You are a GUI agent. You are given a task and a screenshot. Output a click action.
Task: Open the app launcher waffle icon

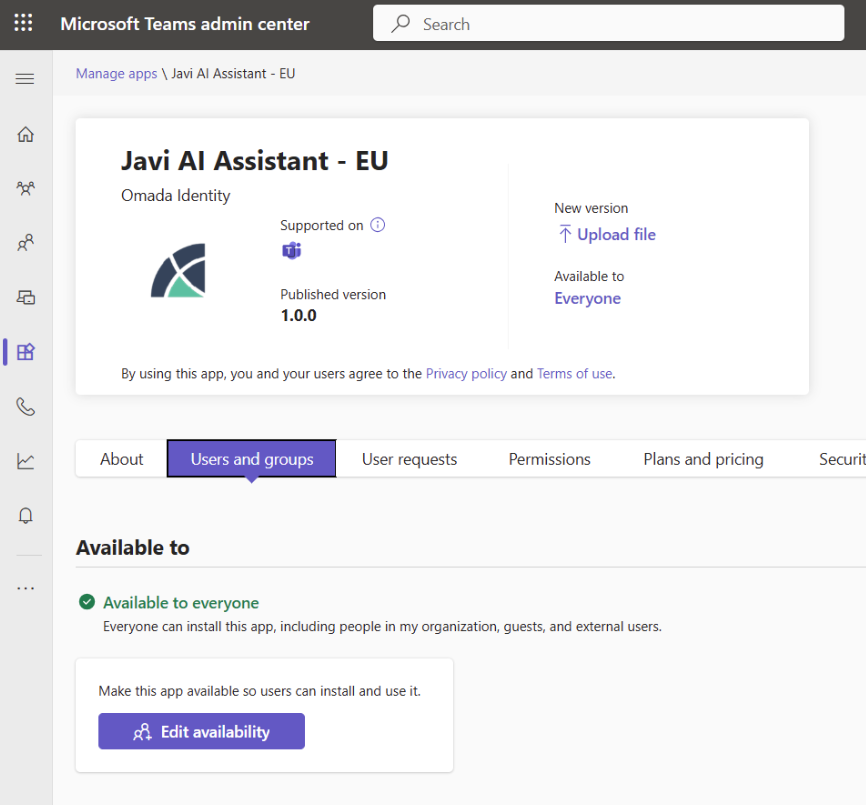(23, 23)
